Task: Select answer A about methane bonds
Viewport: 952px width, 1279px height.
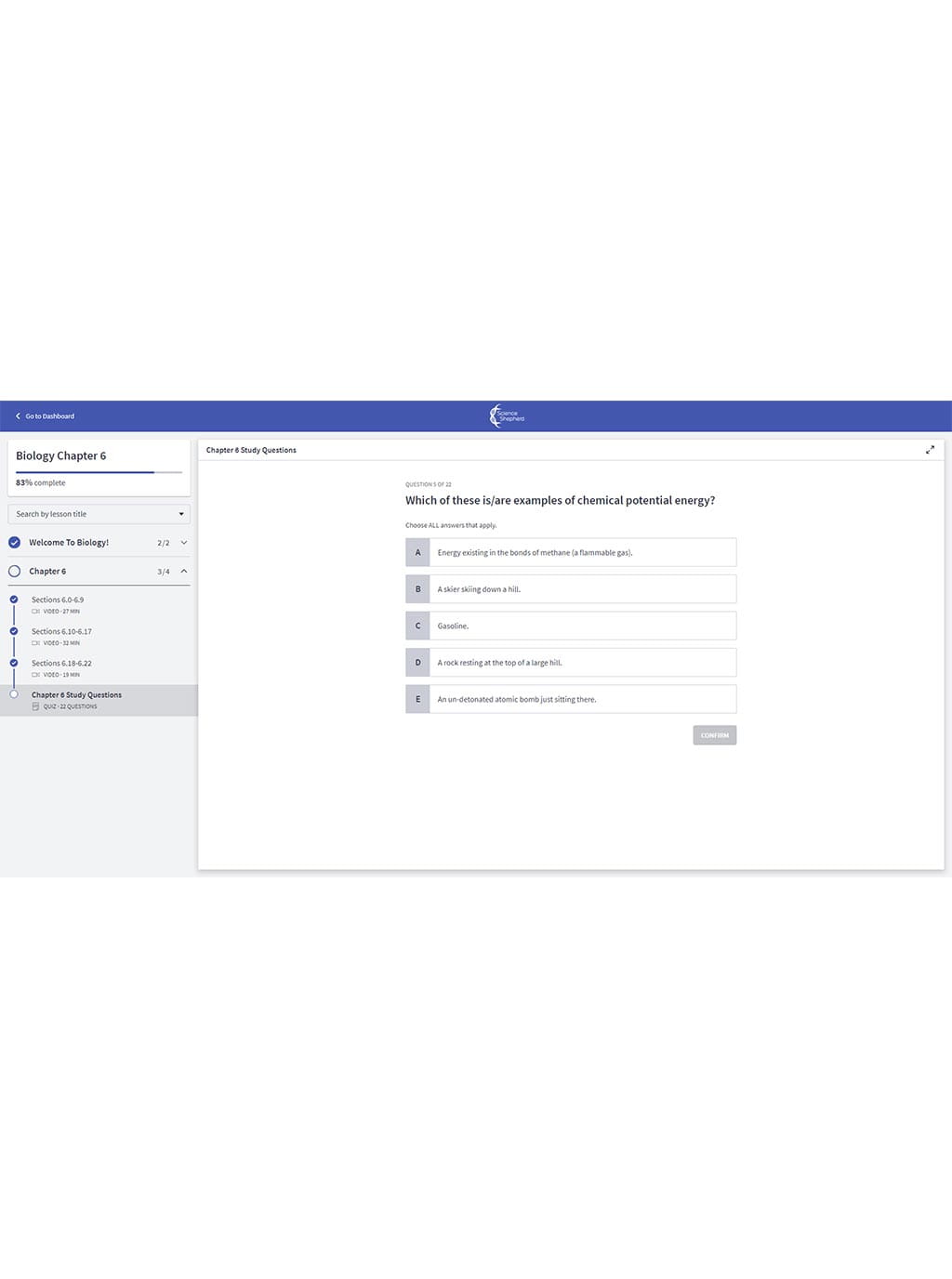Action: click(x=571, y=552)
